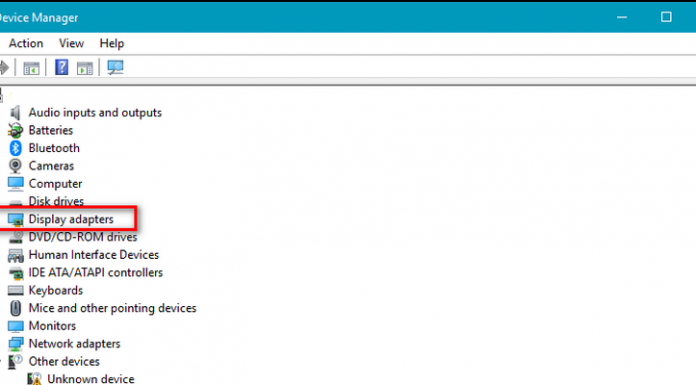
Task: Click the Forward arrow toolbar button
Action: pyautogui.click(x=4, y=68)
